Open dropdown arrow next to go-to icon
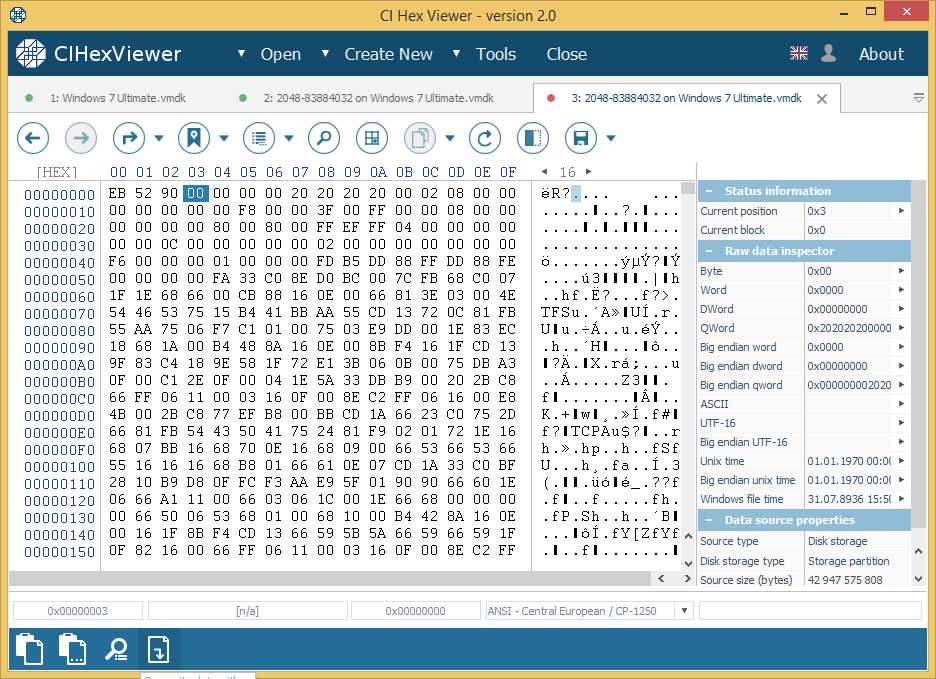 159,139
